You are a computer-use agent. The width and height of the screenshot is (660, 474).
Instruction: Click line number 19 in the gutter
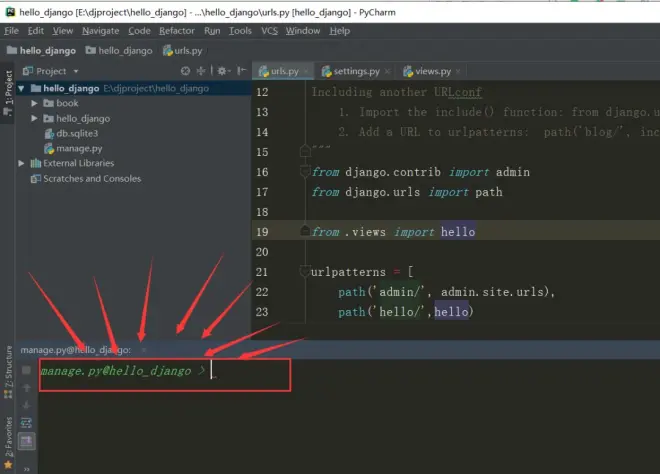(262, 232)
